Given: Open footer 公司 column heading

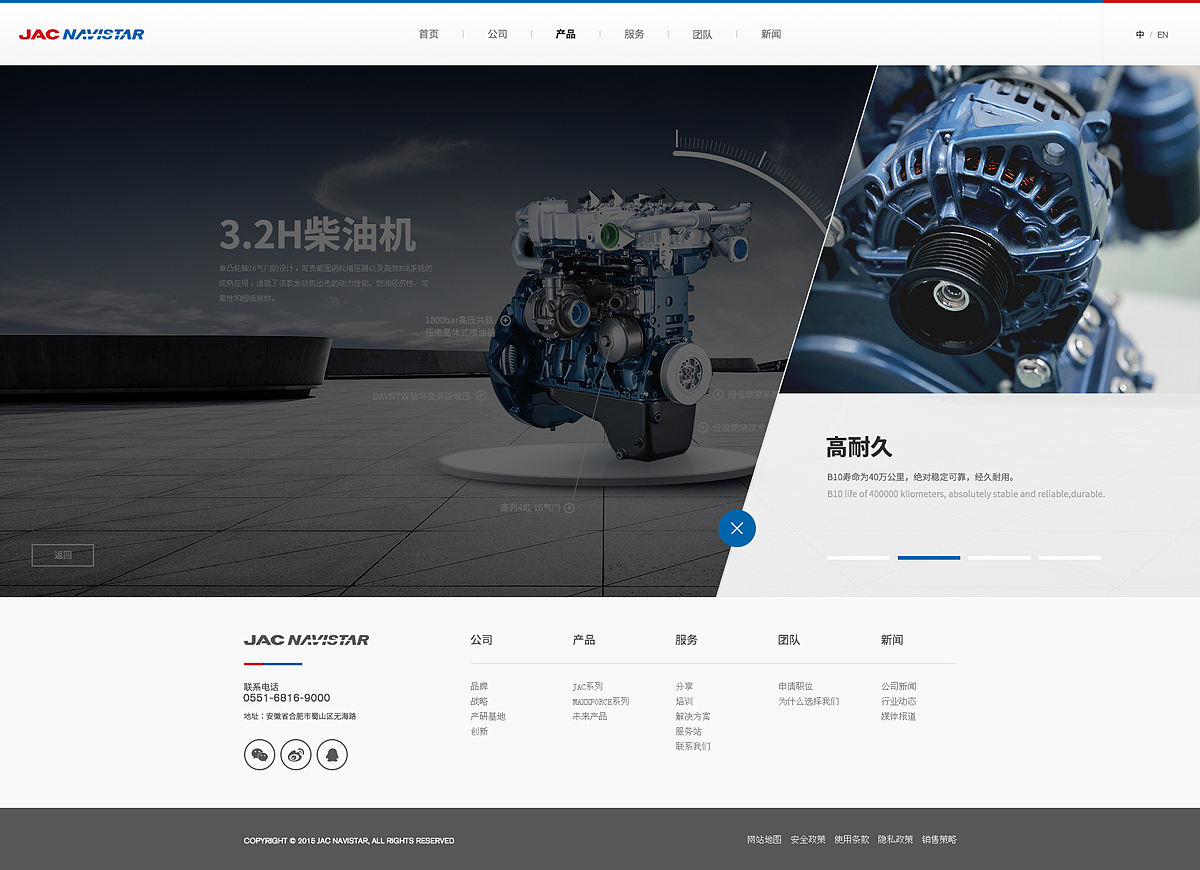Looking at the screenshot, I should [x=482, y=640].
